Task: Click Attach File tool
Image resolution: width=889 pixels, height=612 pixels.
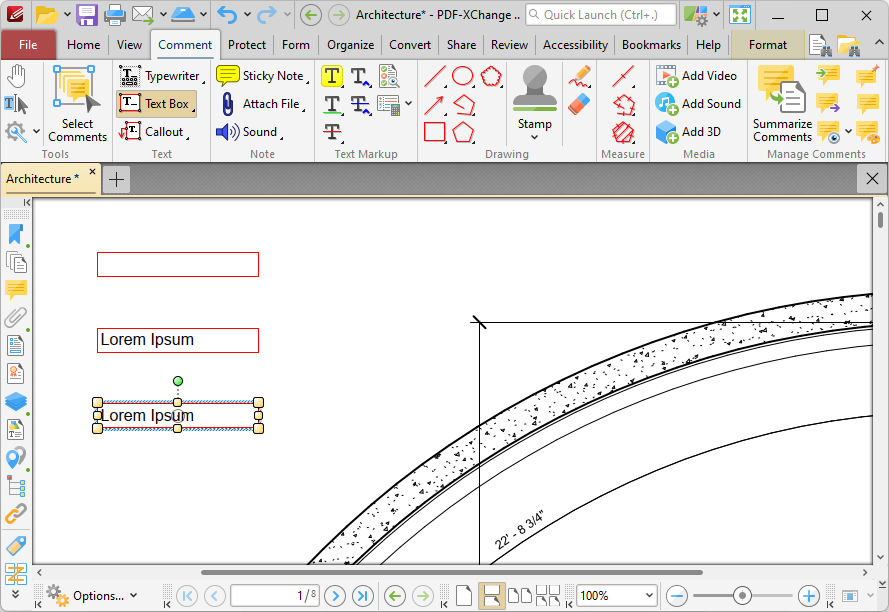Action: (x=261, y=104)
